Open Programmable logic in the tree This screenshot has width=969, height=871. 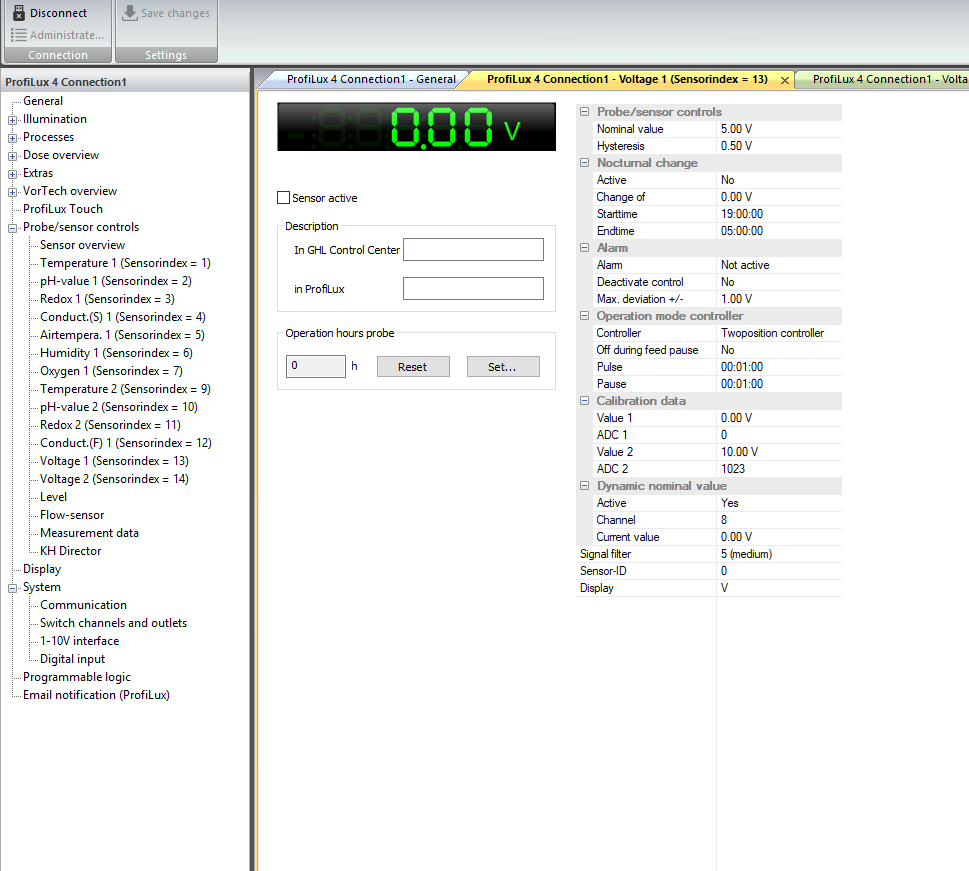77,677
